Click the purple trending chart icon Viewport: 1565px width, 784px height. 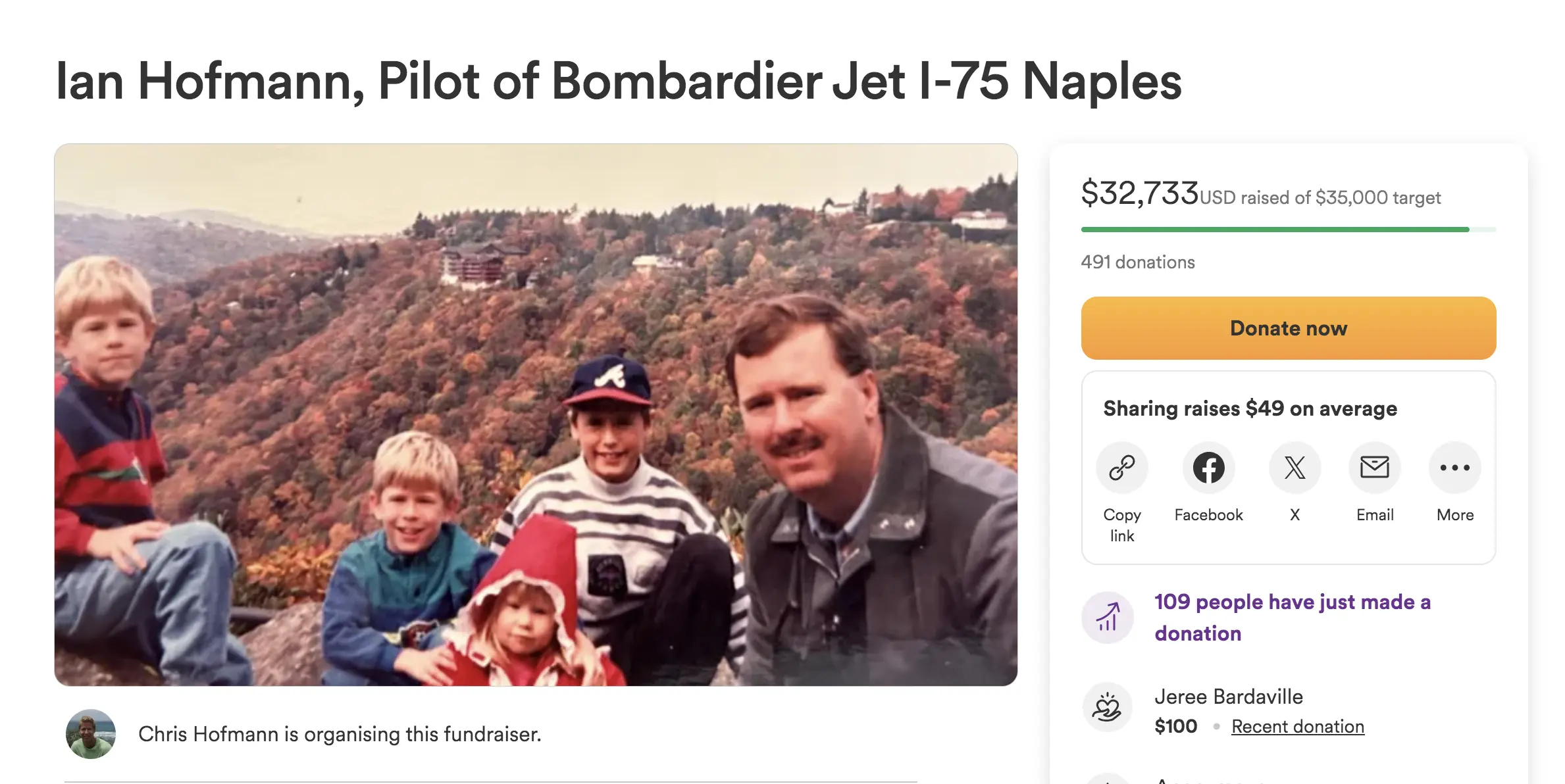pyautogui.click(x=1108, y=617)
